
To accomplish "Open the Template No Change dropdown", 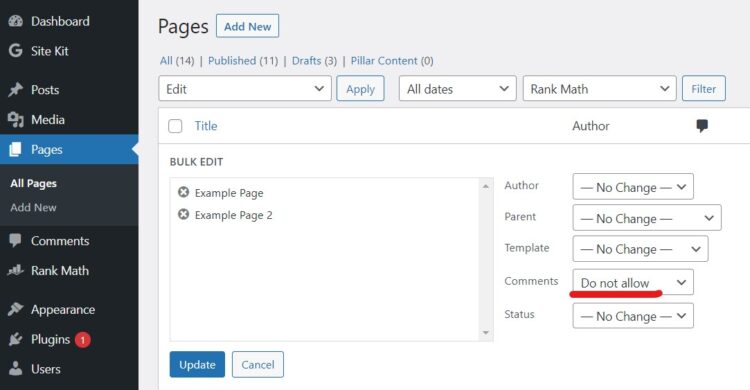I will (640, 249).
